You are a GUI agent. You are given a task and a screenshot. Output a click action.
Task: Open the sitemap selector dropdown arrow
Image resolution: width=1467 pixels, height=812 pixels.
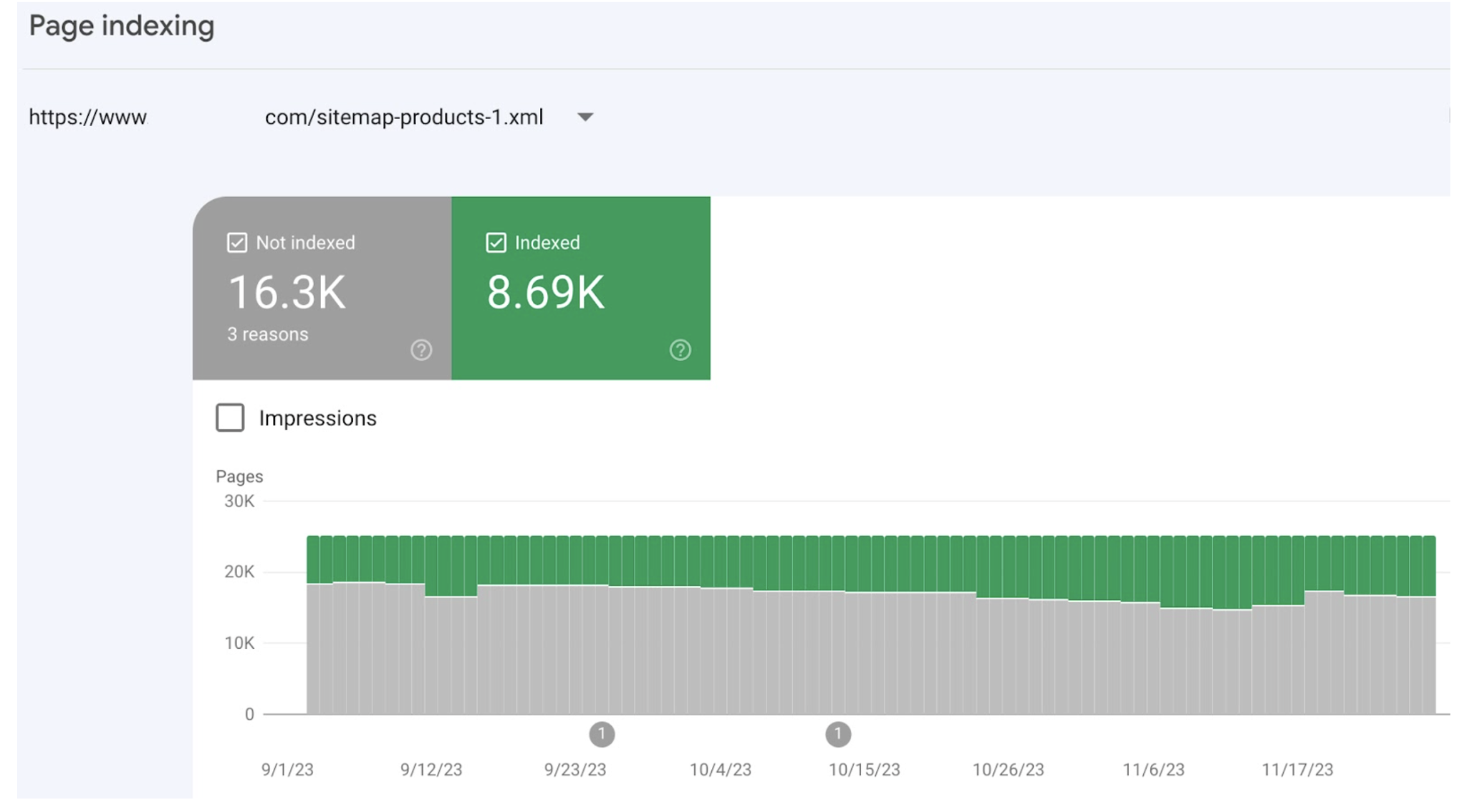[x=585, y=117]
